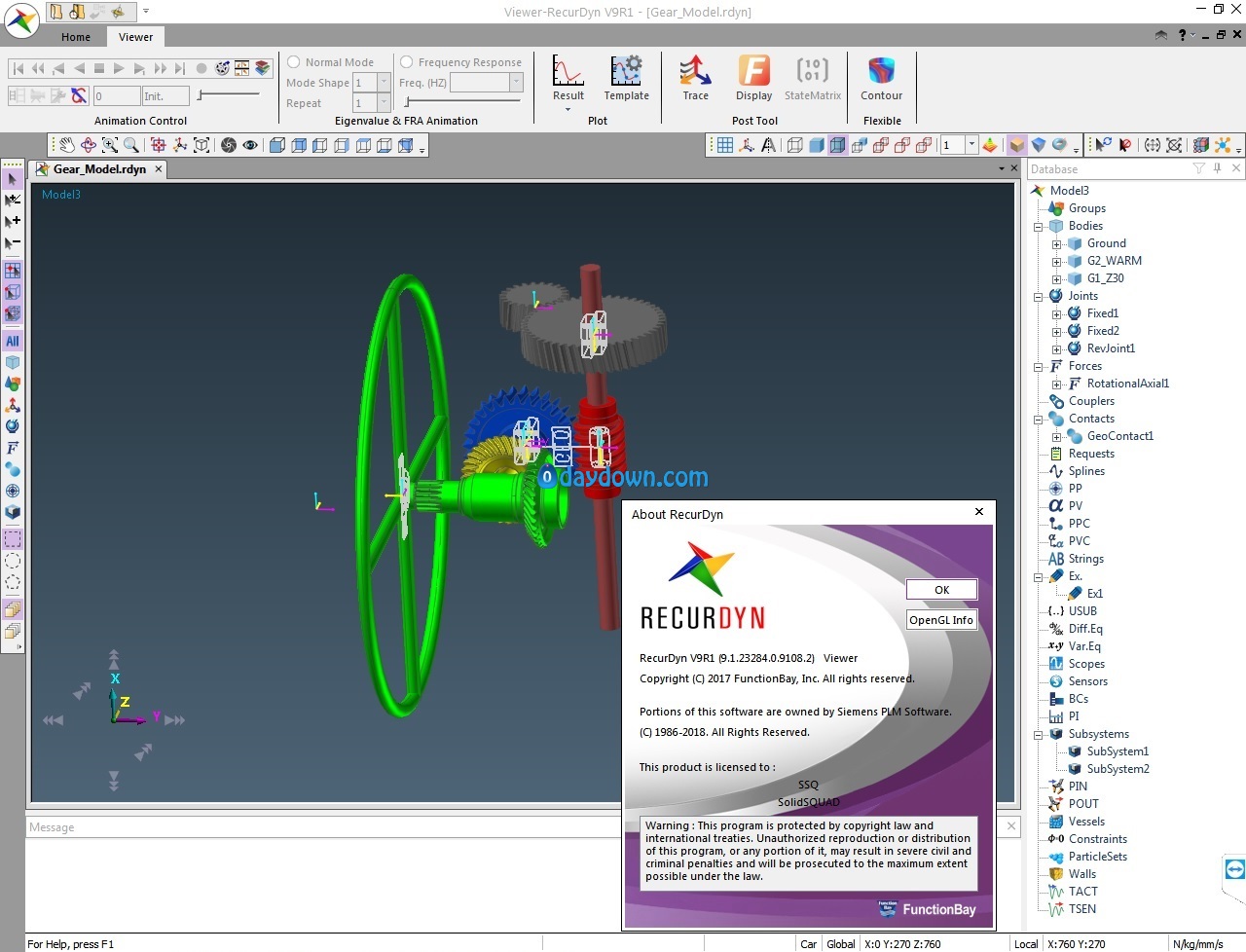This screenshot has width=1246, height=952.
Task: Select G1_Z30 body in tree
Action: 1106,278
